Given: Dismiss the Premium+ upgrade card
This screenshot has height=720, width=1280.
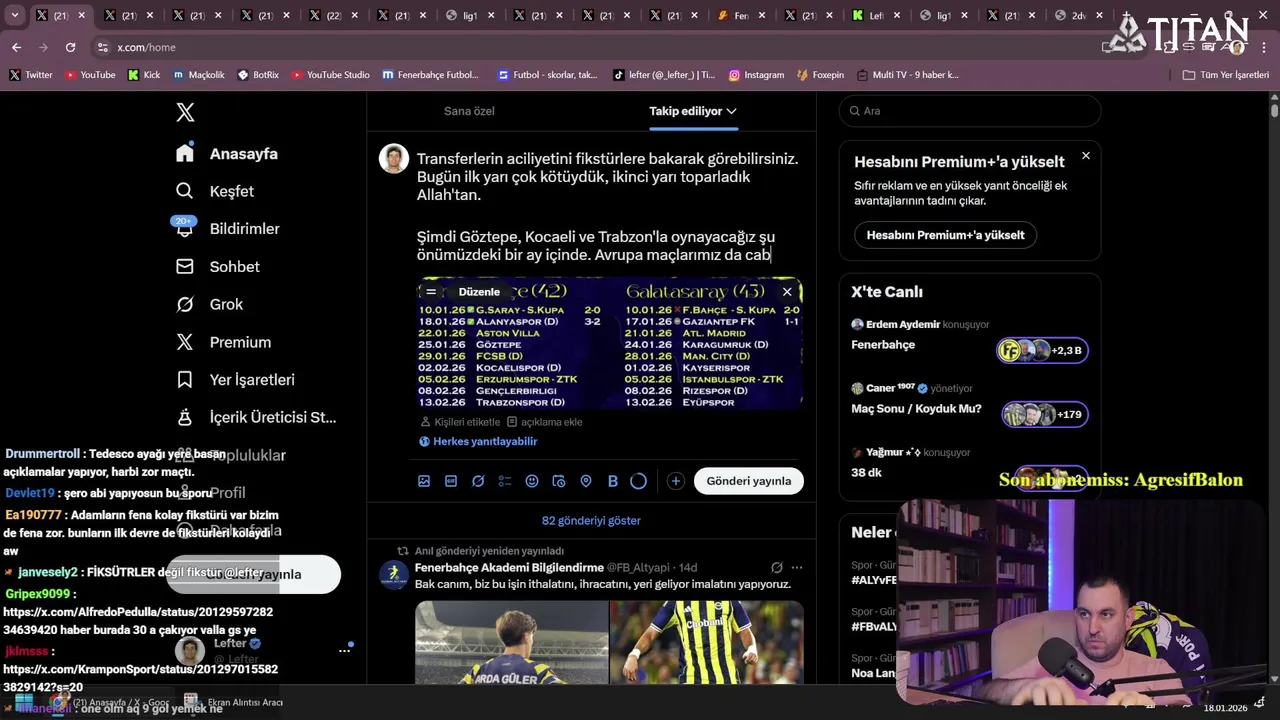Looking at the screenshot, I should 1086,156.
